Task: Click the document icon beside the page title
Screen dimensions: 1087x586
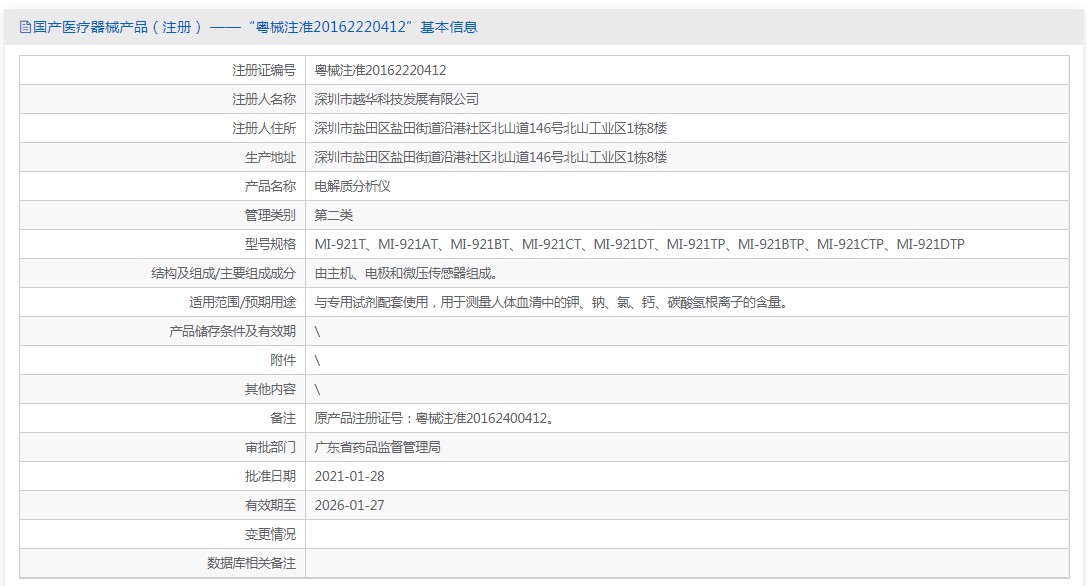Action: (25, 27)
